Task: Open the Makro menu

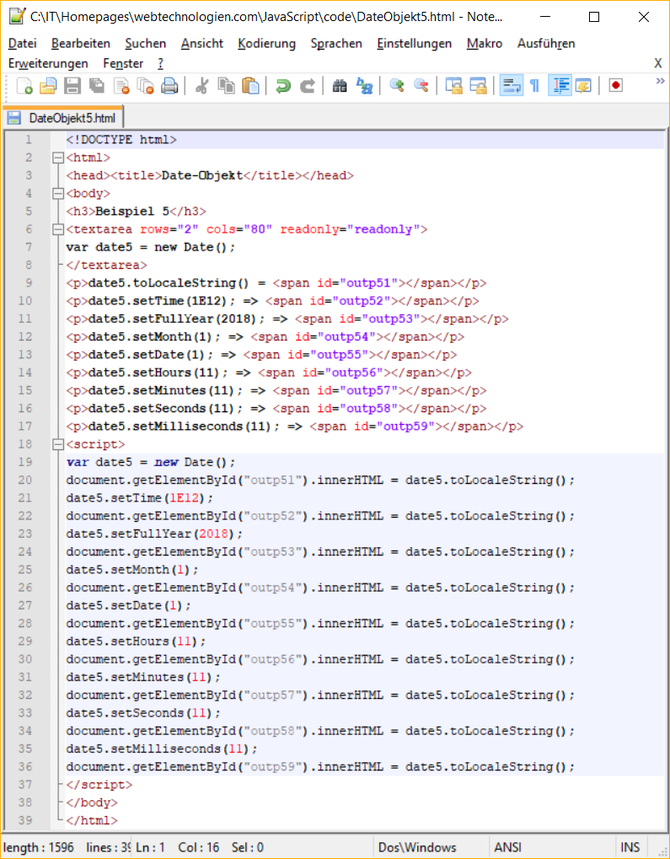Action: pos(484,43)
